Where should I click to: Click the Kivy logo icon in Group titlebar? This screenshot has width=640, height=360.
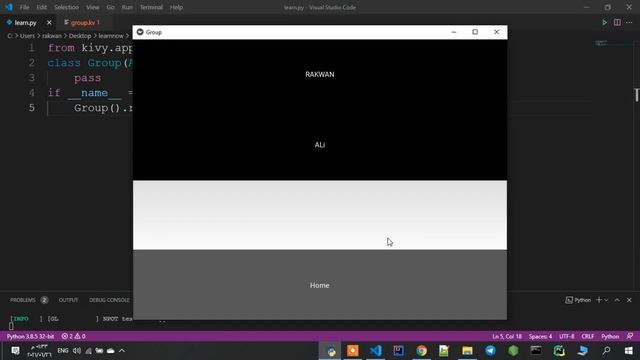point(140,32)
